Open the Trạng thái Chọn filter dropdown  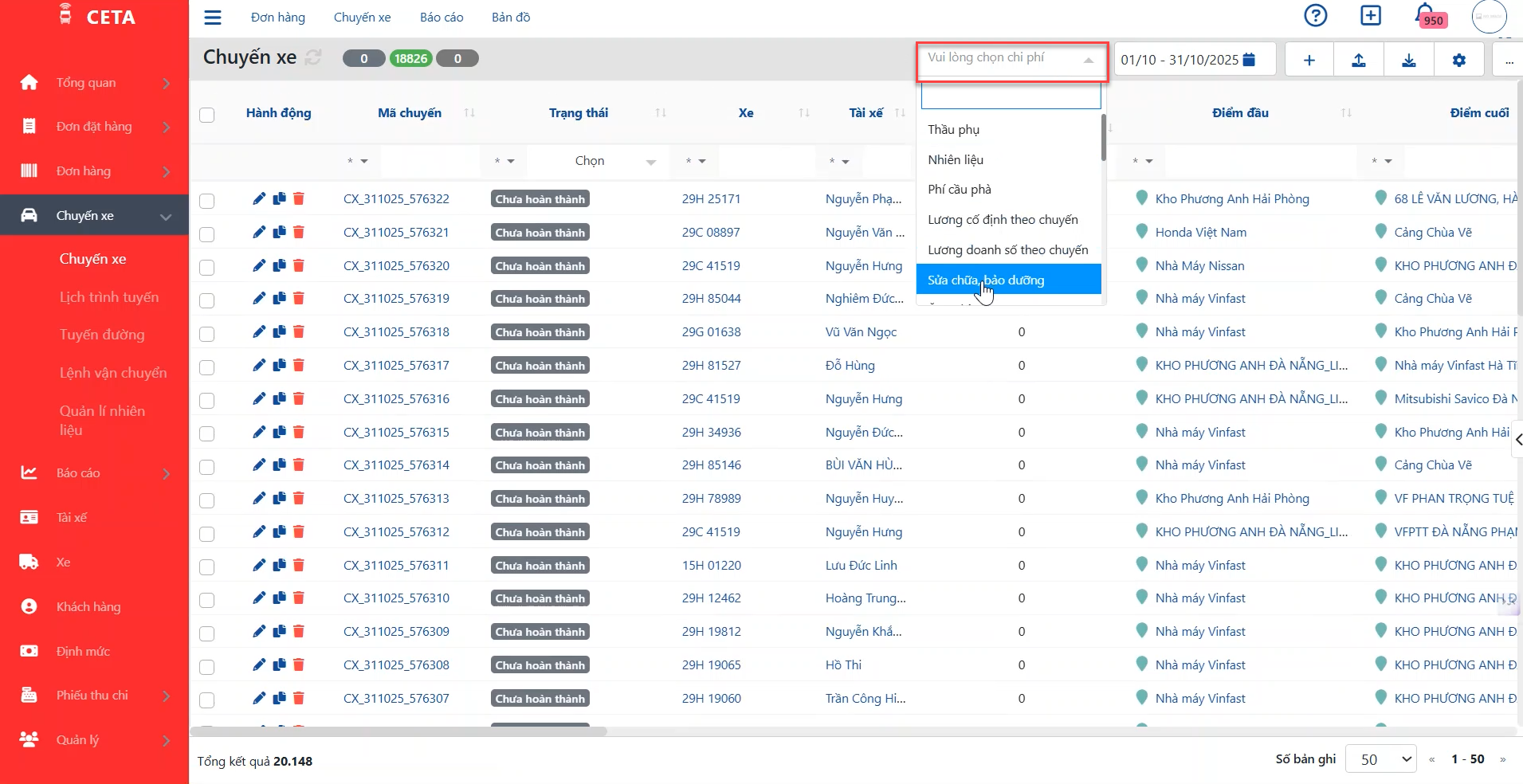(x=614, y=161)
